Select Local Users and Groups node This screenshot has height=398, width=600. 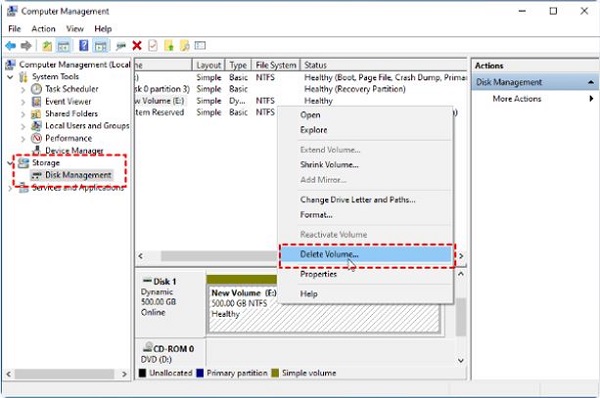87,126
